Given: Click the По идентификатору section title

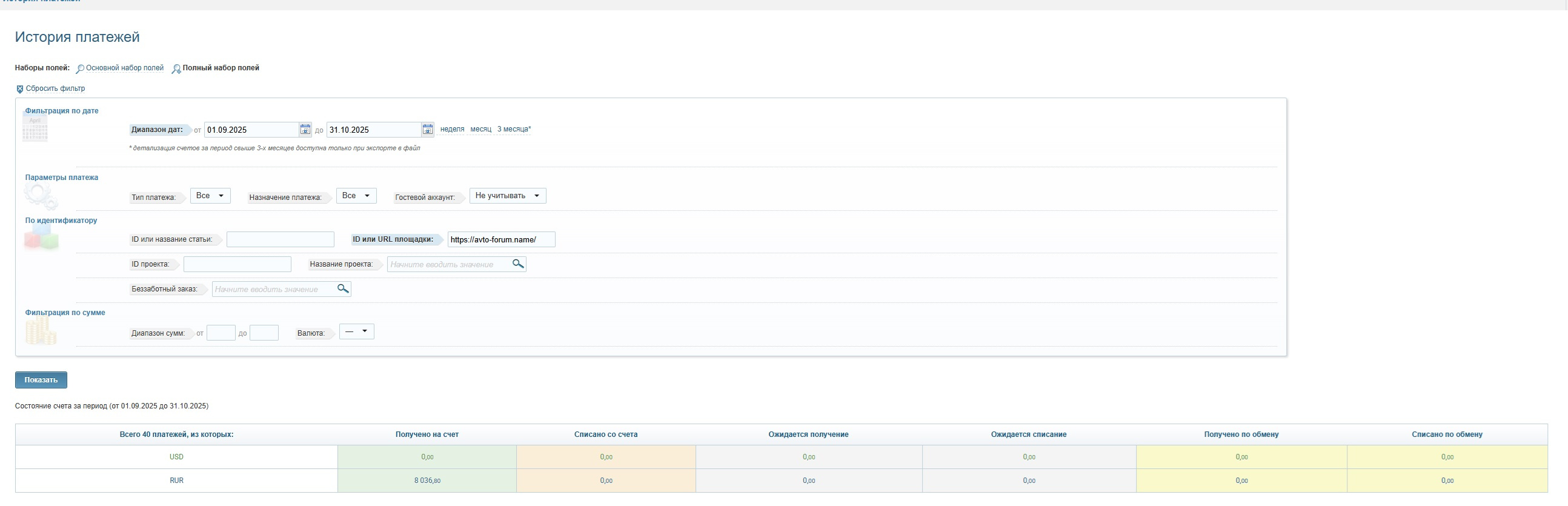Looking at the screenshot, I should click(61, 221).
